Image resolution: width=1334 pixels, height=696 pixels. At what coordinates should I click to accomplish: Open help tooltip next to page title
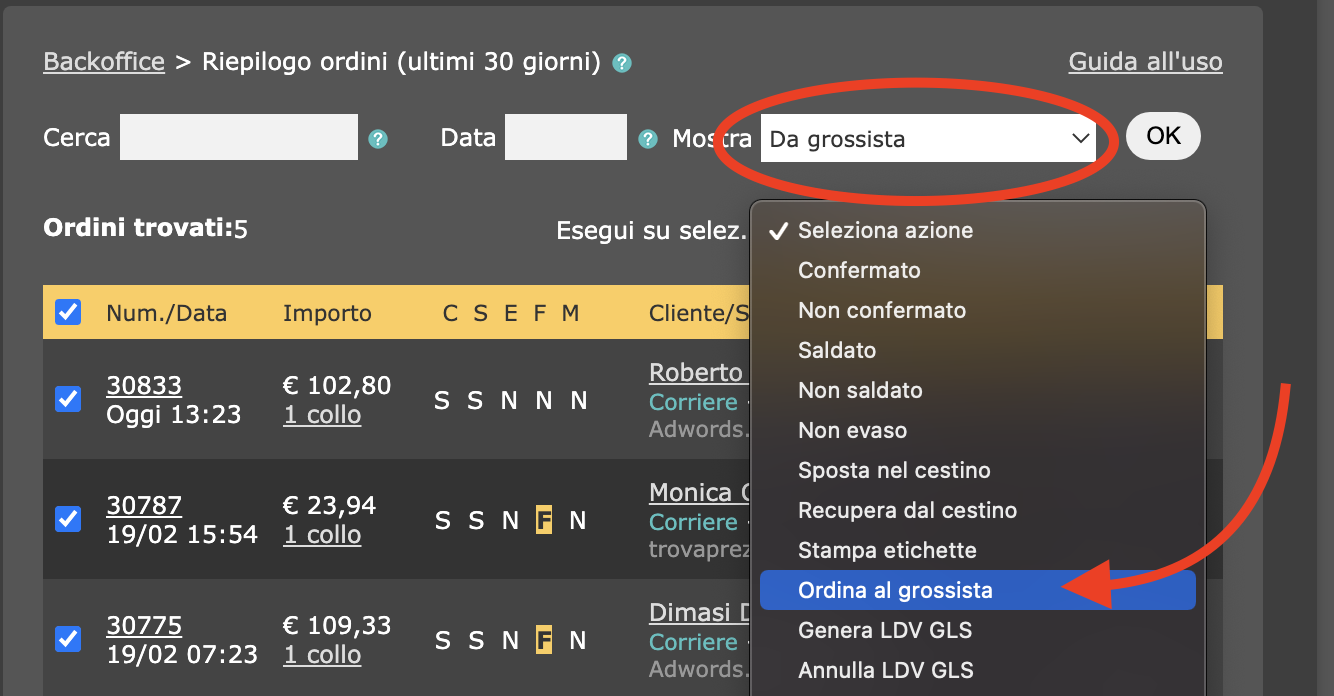[x=621, y=62]
